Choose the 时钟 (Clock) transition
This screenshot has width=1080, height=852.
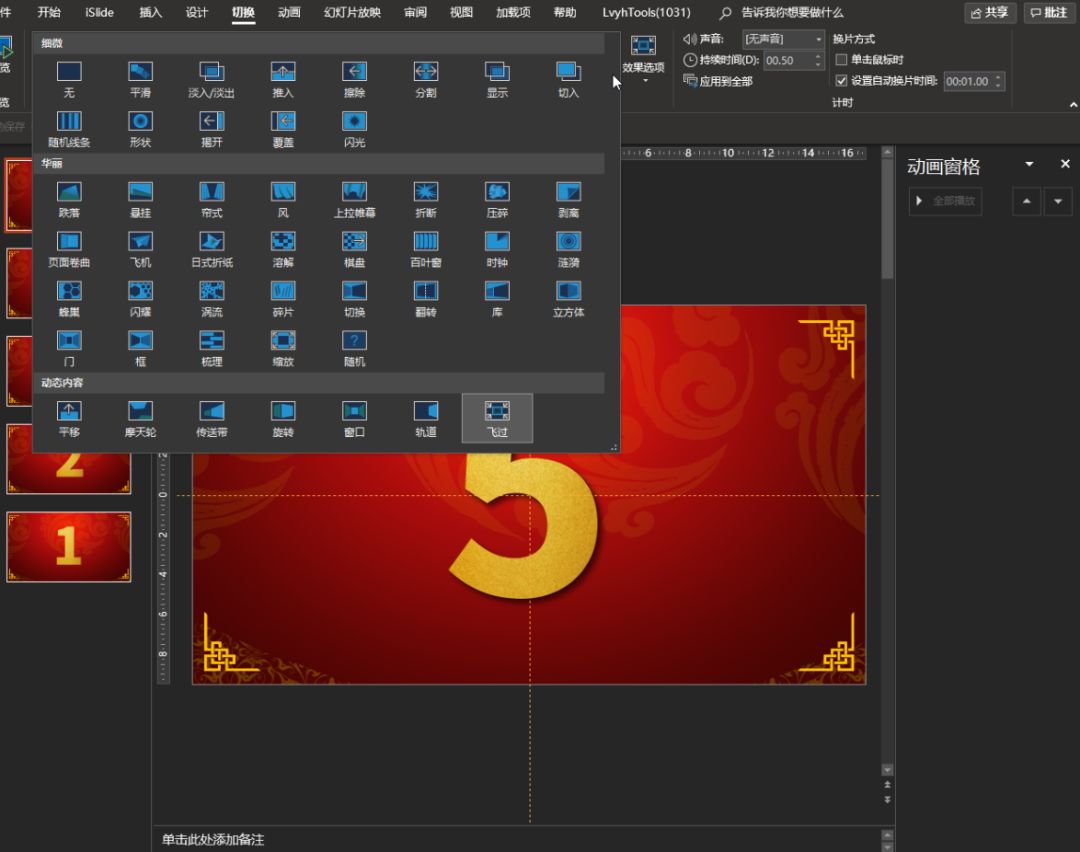click(497, 249)
